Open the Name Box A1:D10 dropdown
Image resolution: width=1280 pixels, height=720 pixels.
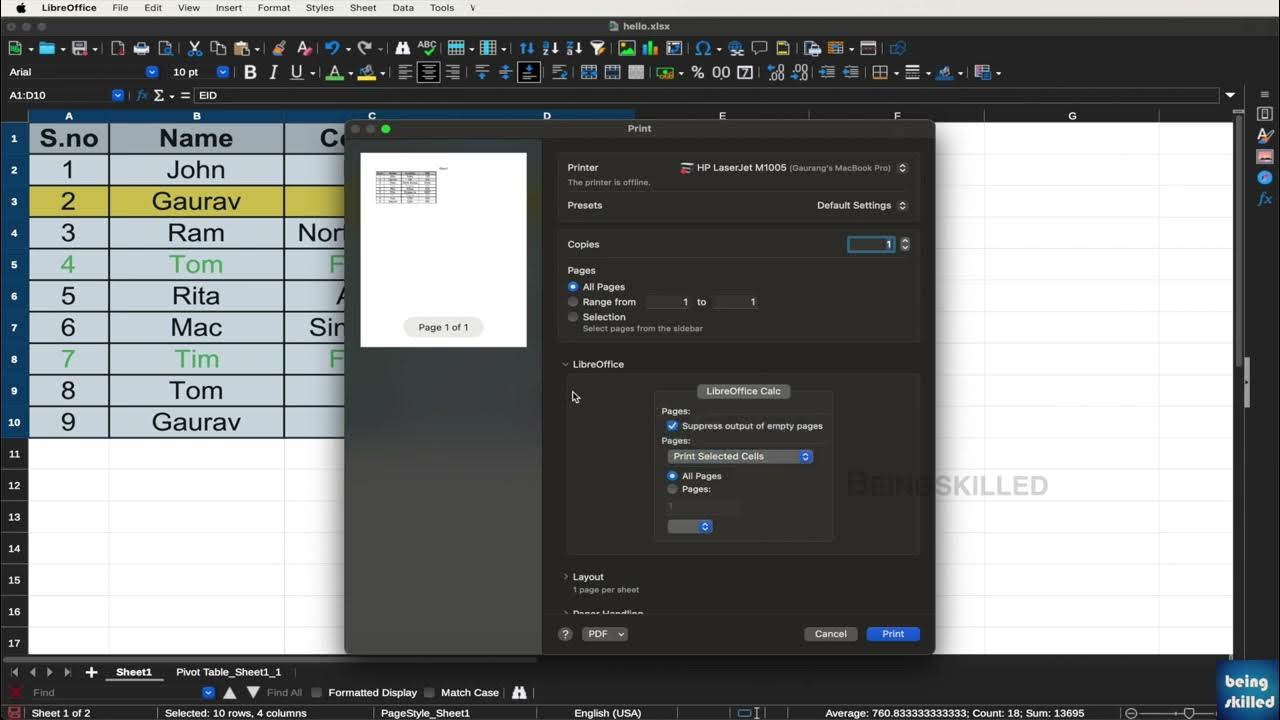[118, 95]
